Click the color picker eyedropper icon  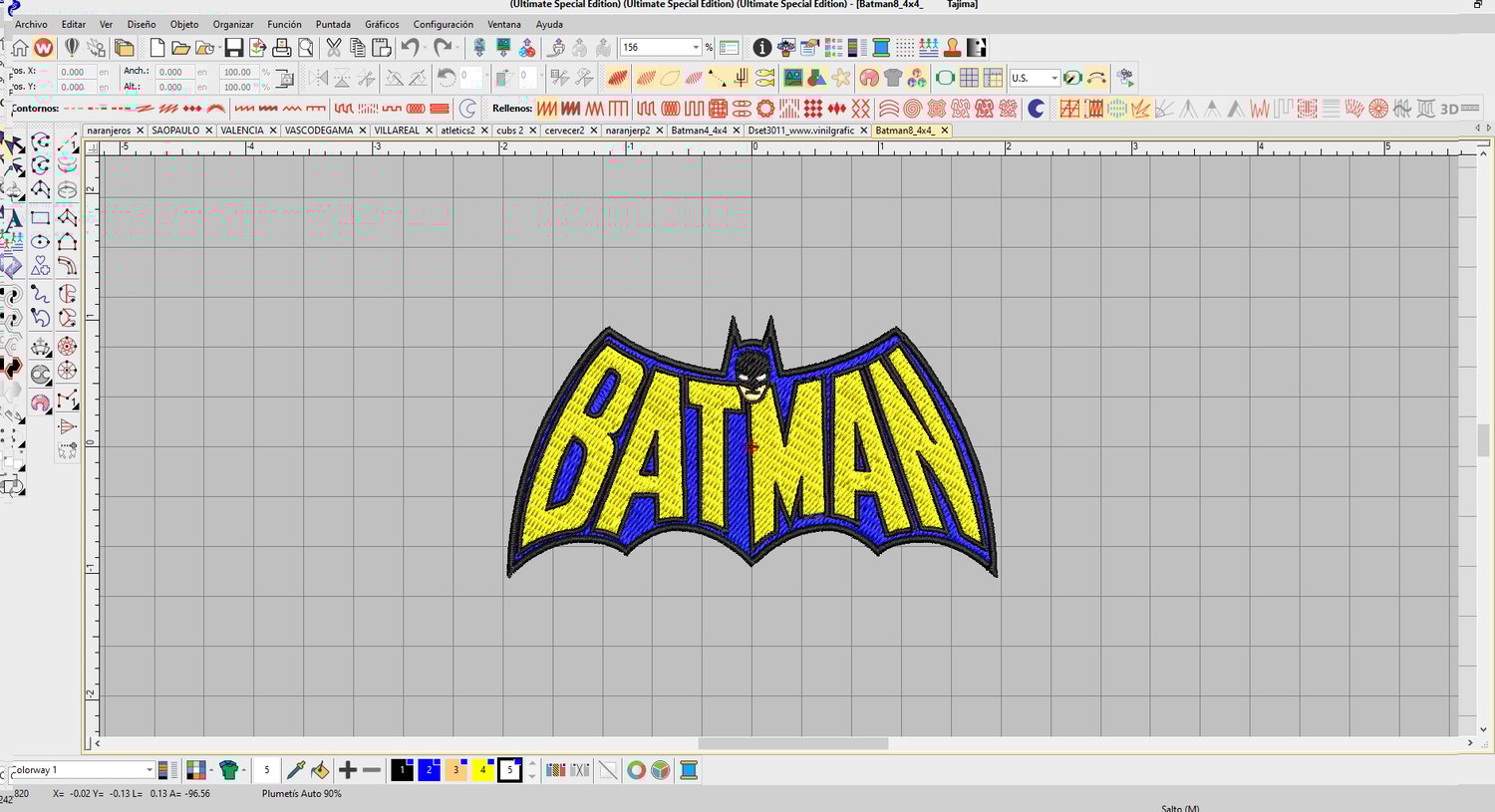pyautogui.click(x=296, y=770)
